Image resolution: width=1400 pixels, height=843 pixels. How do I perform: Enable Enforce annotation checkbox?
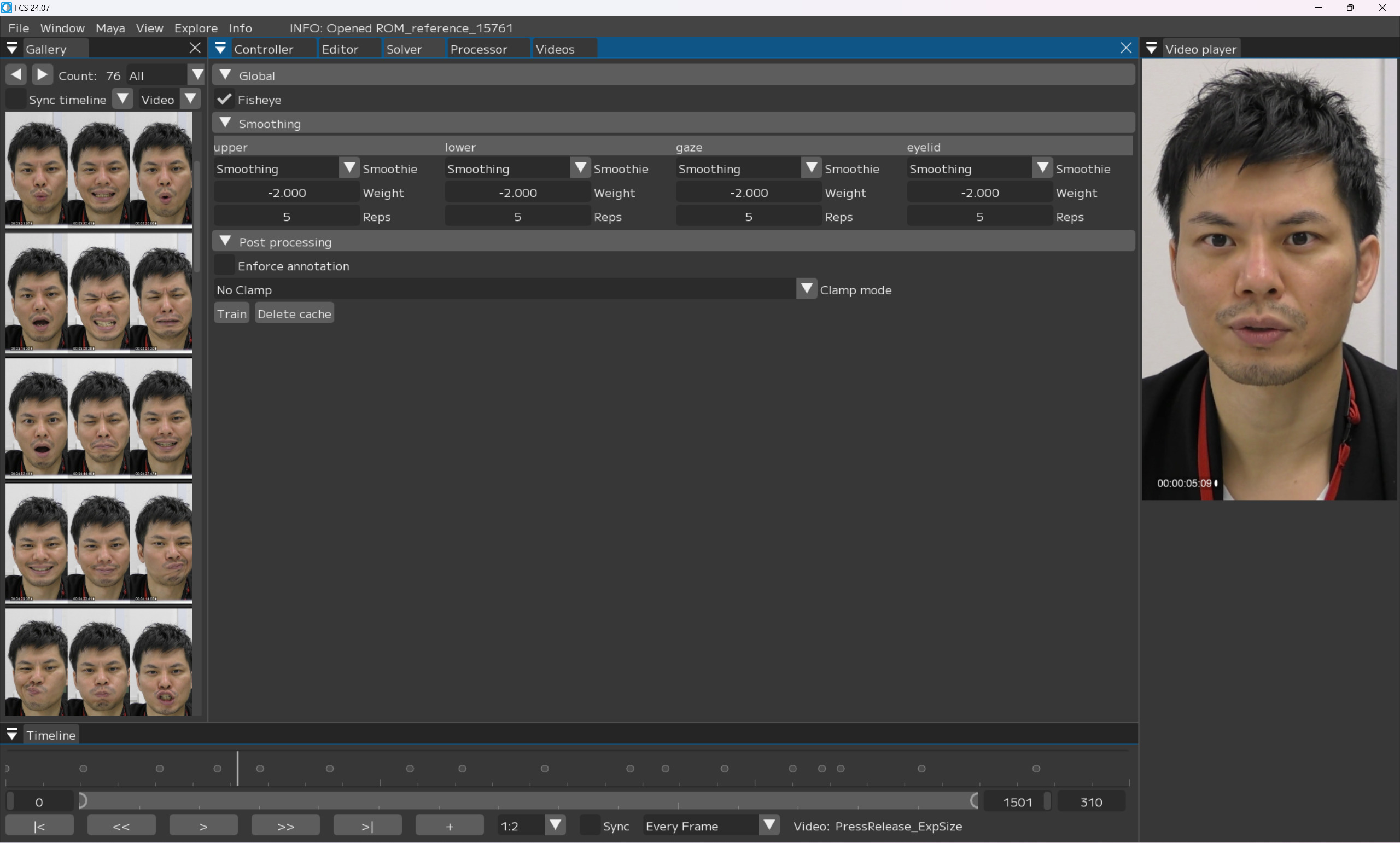224,266
